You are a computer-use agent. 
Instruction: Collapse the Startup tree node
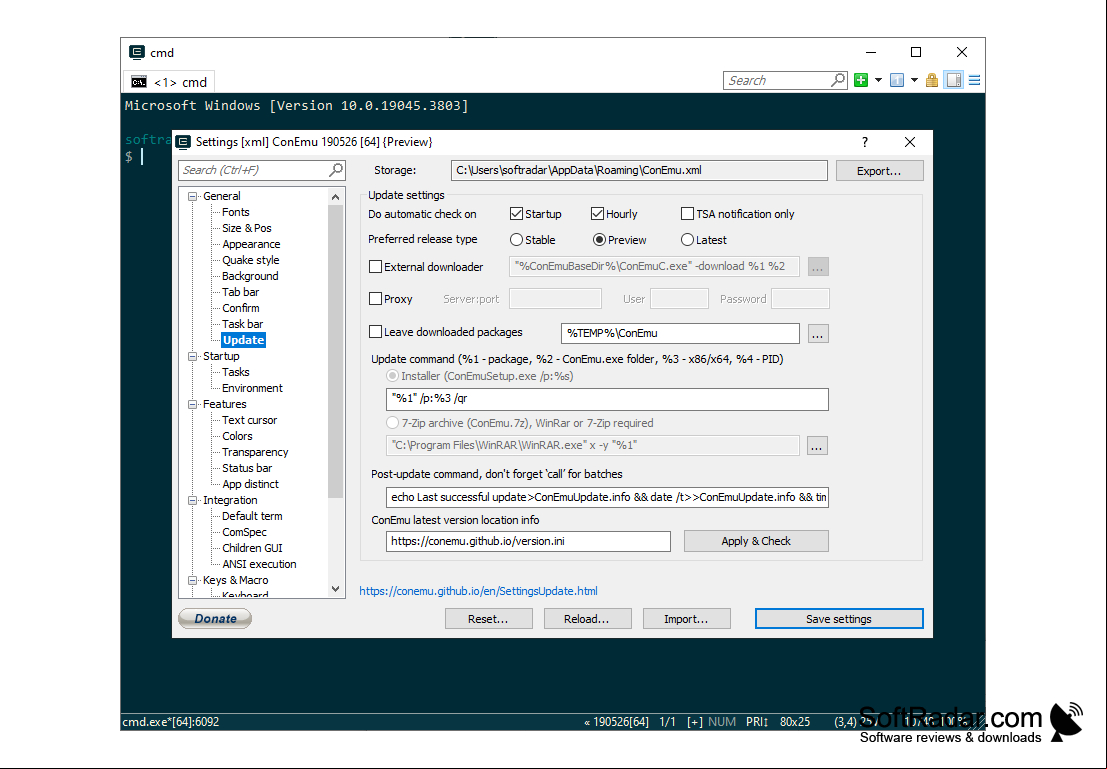(x=192, y=357)
